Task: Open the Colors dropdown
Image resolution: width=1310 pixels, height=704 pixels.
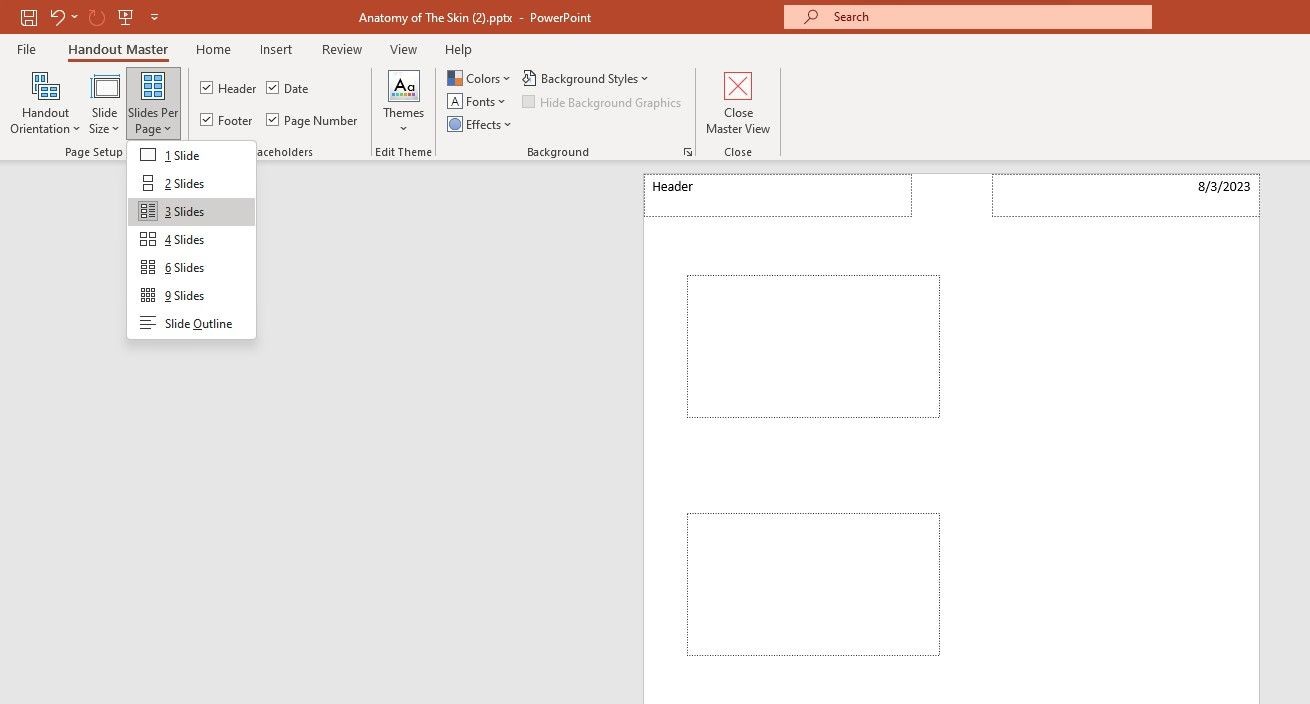Action: click(x=479, y=78)
